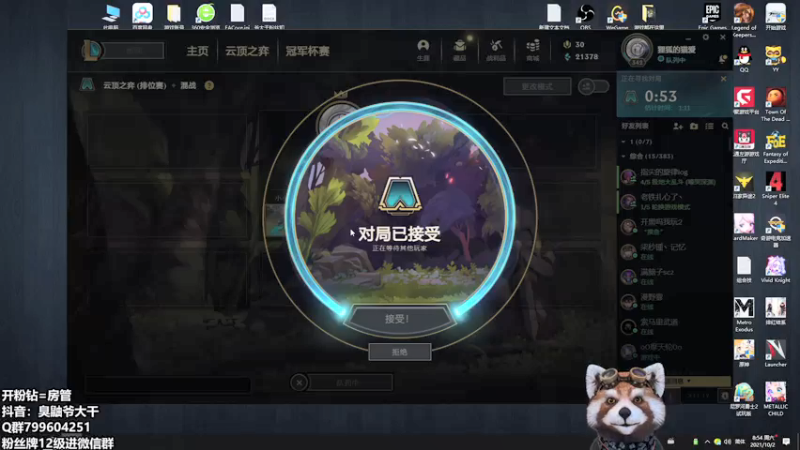Click the 更改模式 change mode button

(x=537, y=86)
